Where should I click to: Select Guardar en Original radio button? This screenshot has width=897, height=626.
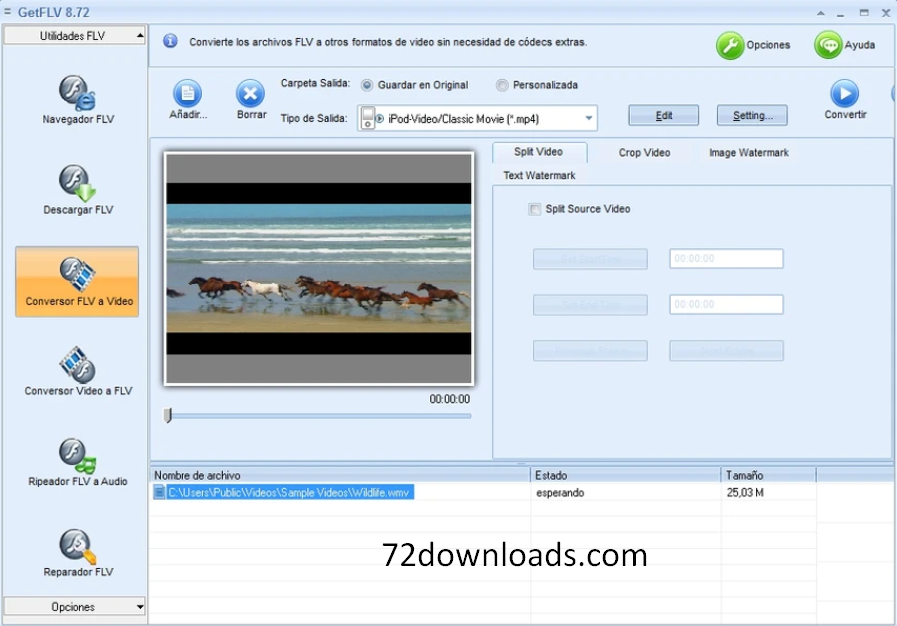coord(367,86)
